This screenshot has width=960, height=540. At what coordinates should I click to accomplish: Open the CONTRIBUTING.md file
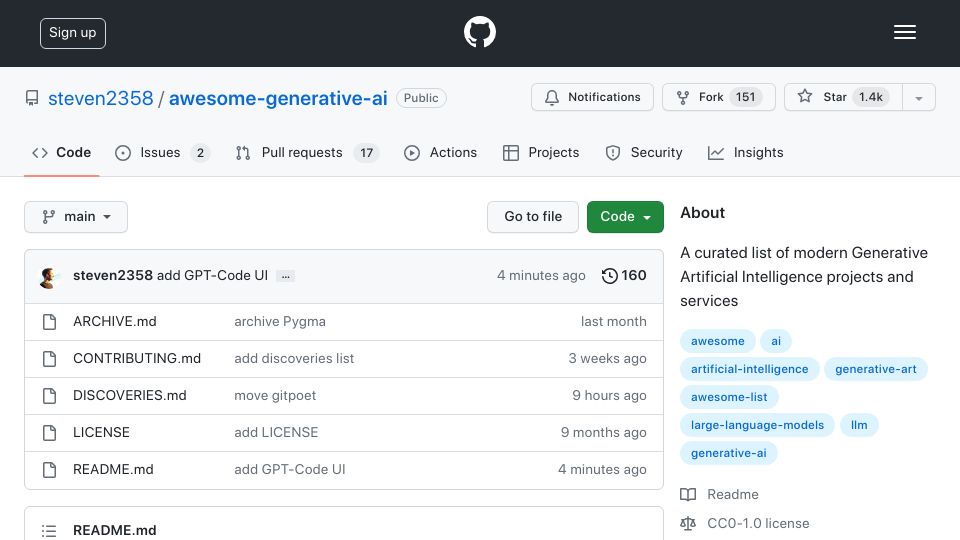pos(137,358)
